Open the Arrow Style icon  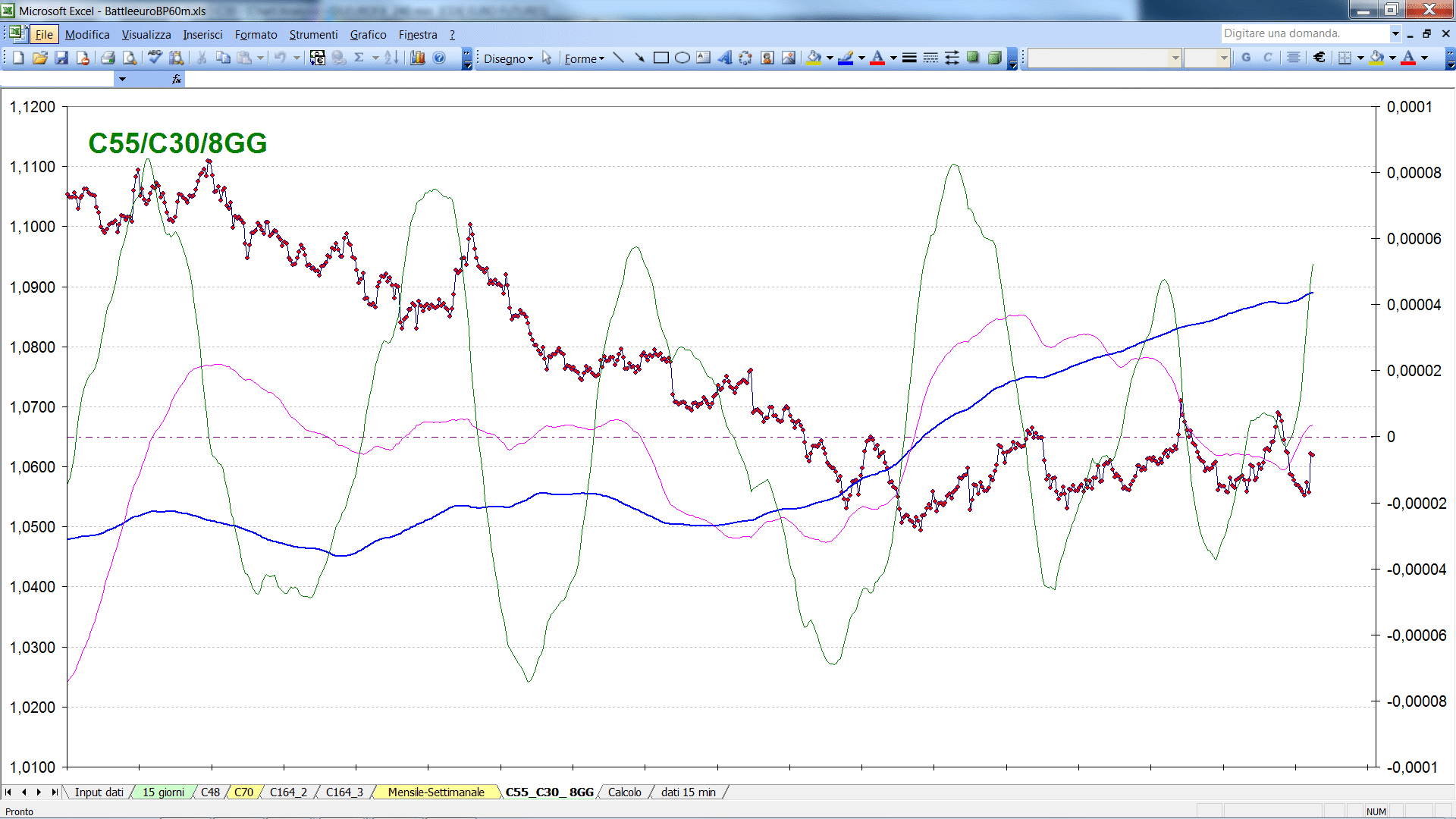(x=952, y=58)
